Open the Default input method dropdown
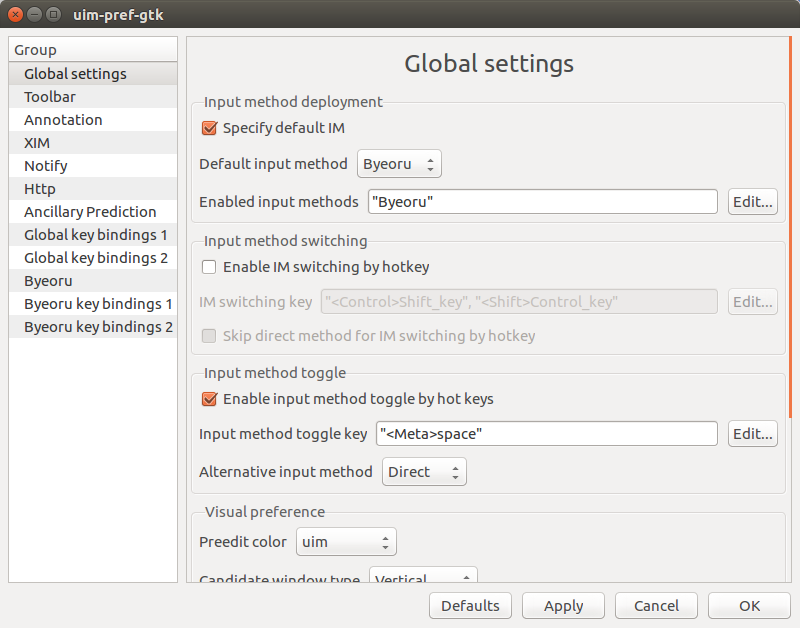Screen dimensions: 800x628 point(399,164)
